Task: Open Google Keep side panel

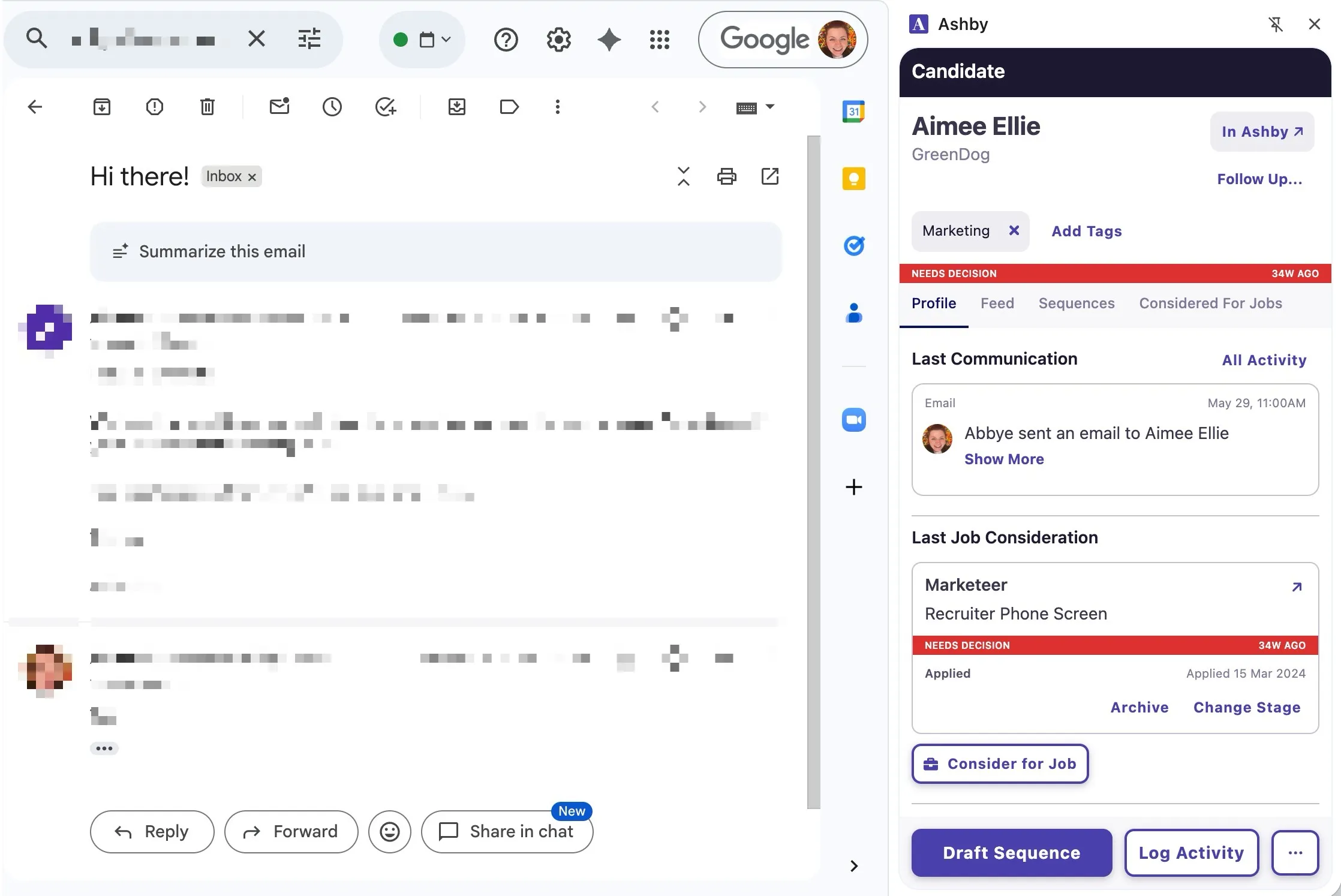Action: 853,179
